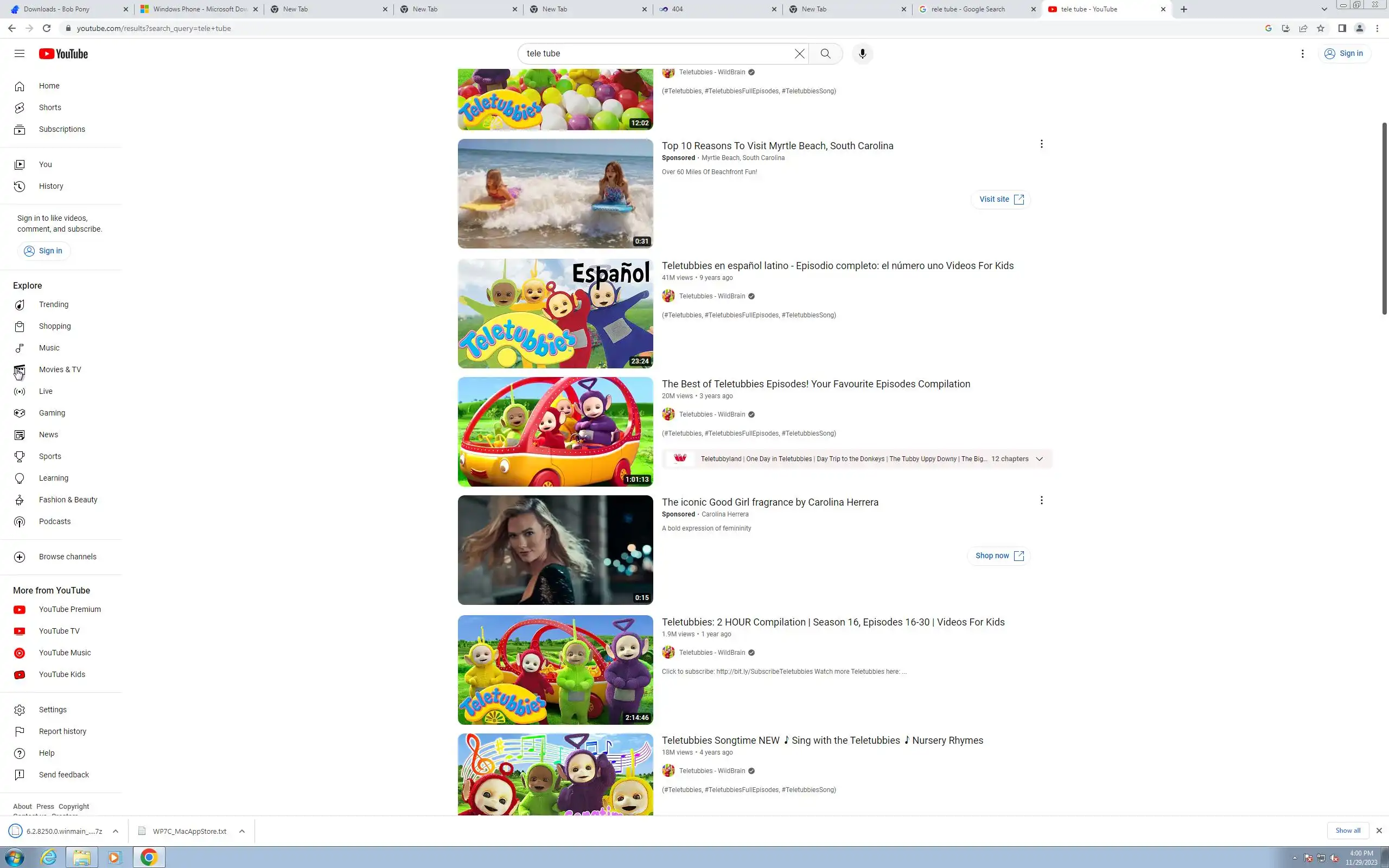Viewport: 1389px width, 868px height.
Task: Open options for Myrtle Beach ad
Action: (1041, 144)
